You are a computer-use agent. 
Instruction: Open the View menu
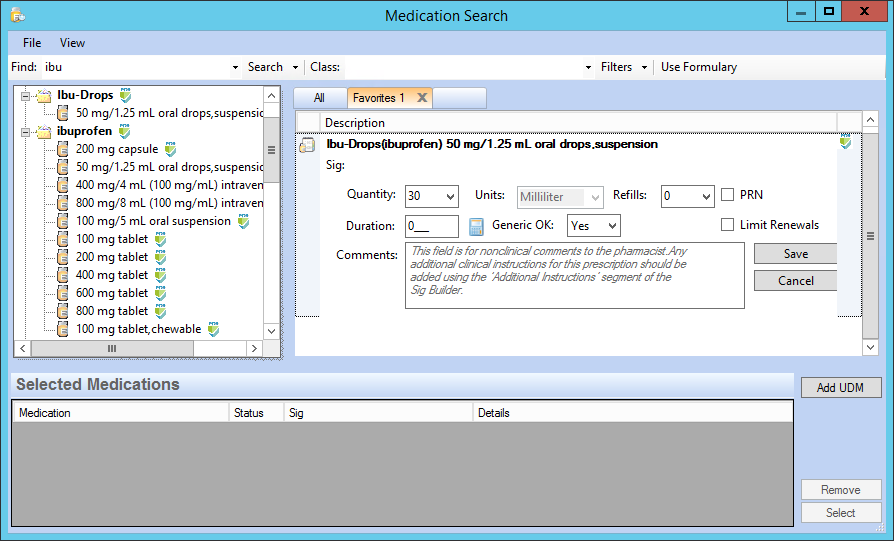click(72, 43)
